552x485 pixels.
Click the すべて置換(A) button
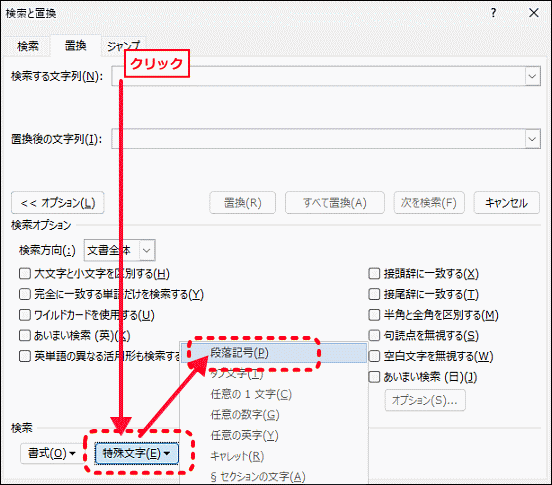[x=335, y=203]
